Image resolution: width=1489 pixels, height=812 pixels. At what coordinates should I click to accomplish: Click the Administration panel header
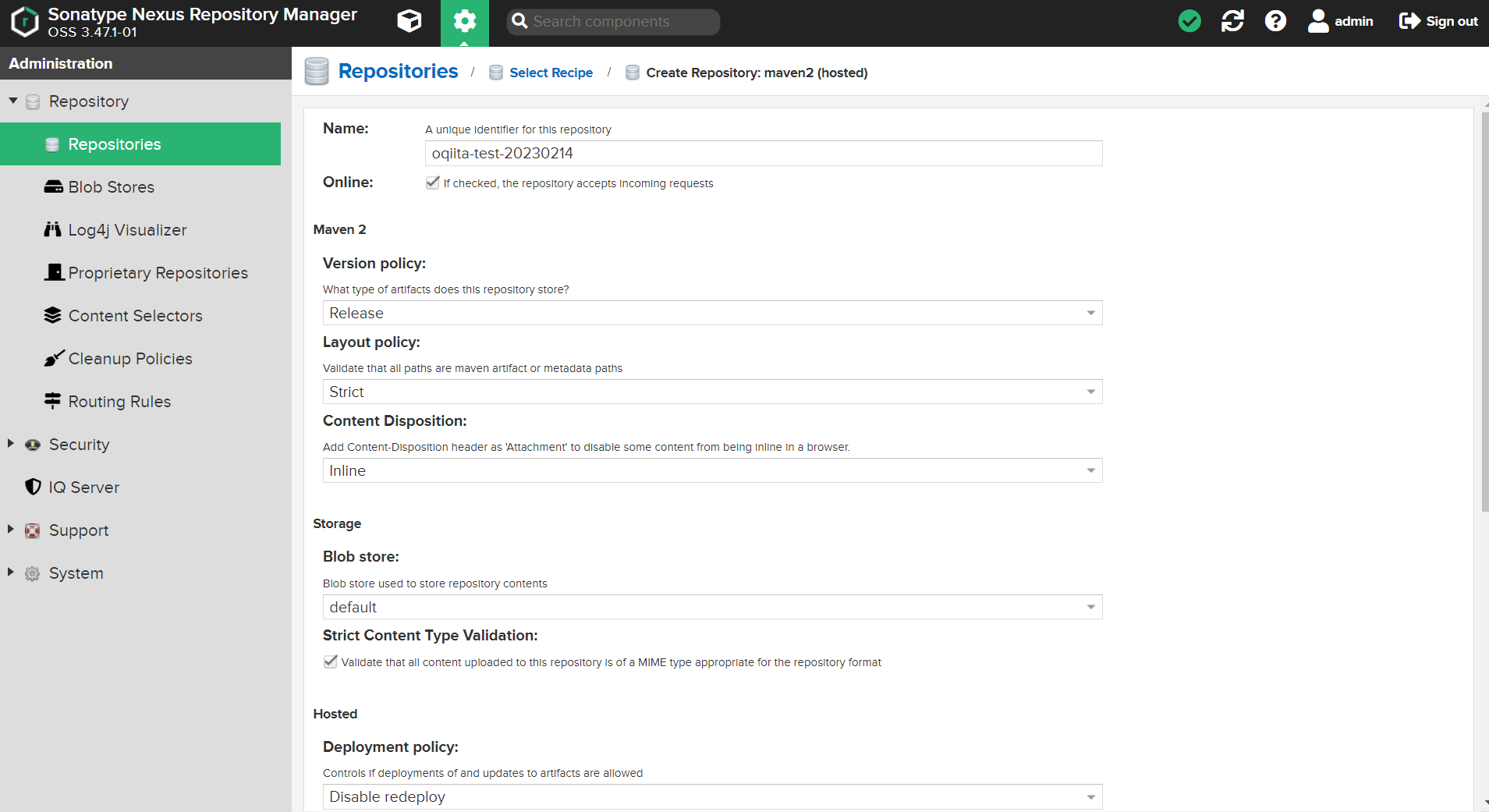tap(146, 63)
